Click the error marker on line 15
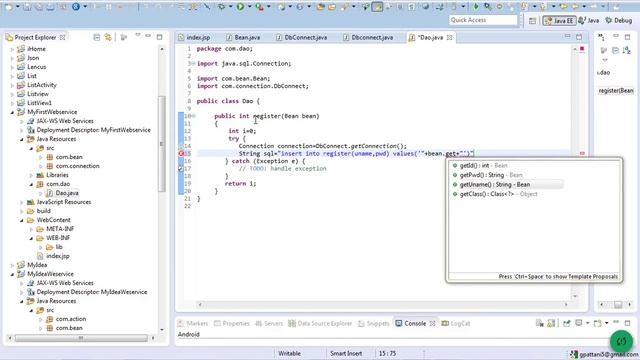The image size is (640, 360). [181, 153]
